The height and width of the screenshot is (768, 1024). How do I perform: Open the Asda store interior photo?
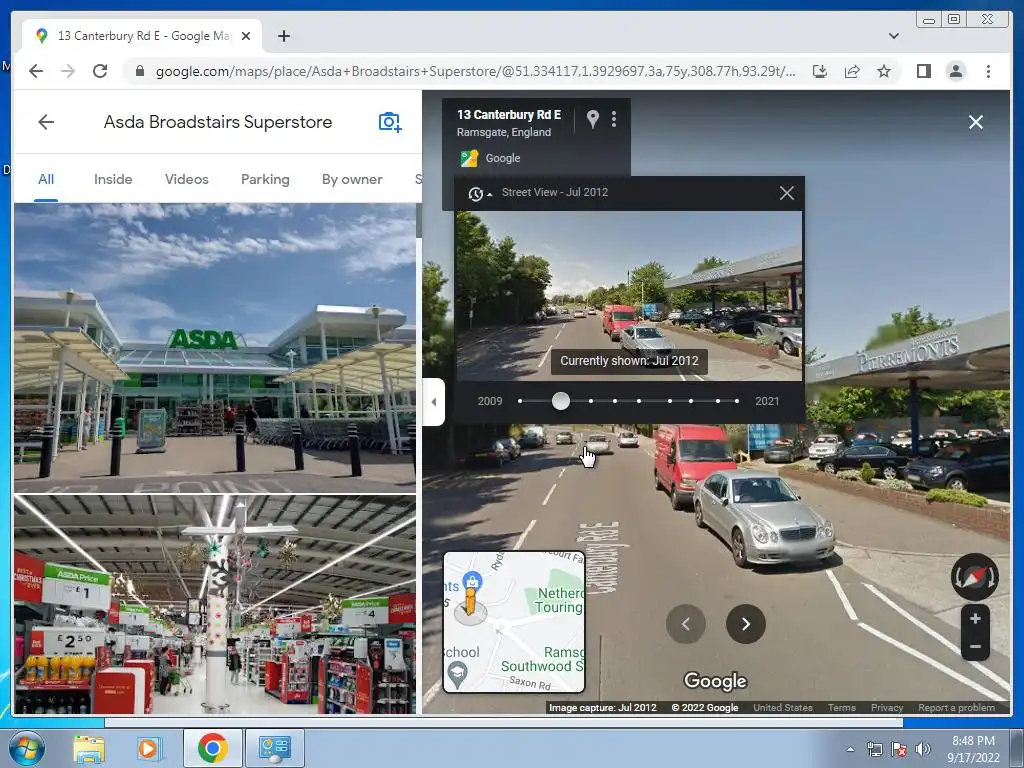(x=215, y=604)
